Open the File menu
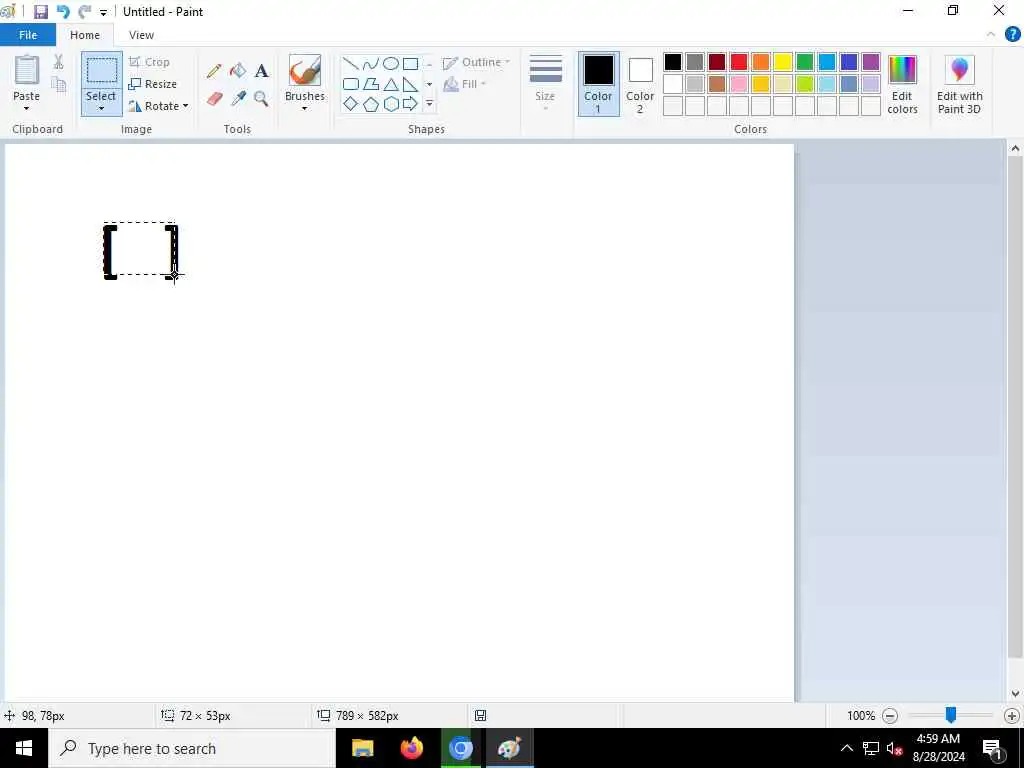Image resolution: width=1024 pixels, height=768 pixels. [28, 35]
